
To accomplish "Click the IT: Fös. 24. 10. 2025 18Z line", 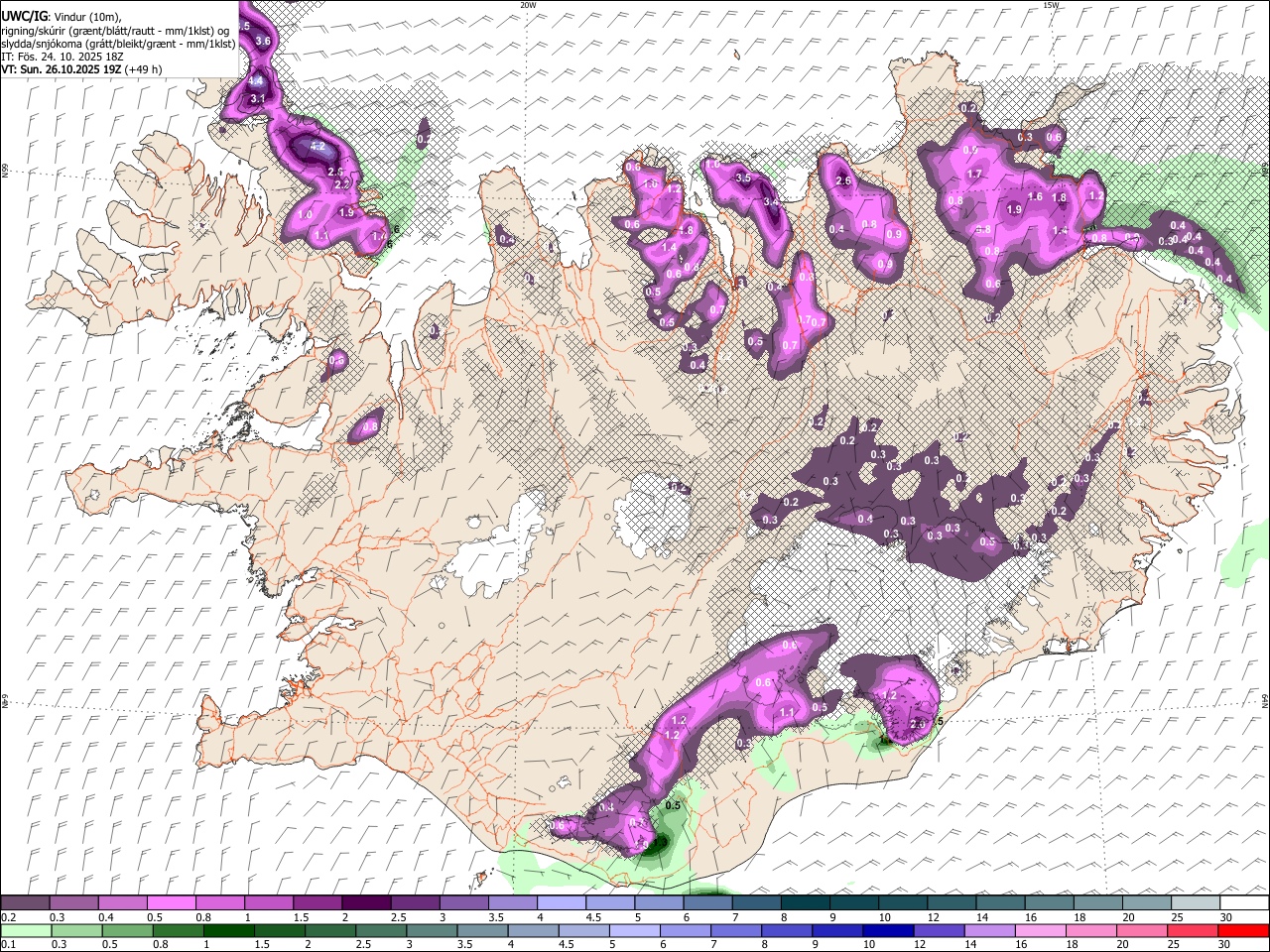I will coord(63,57).
